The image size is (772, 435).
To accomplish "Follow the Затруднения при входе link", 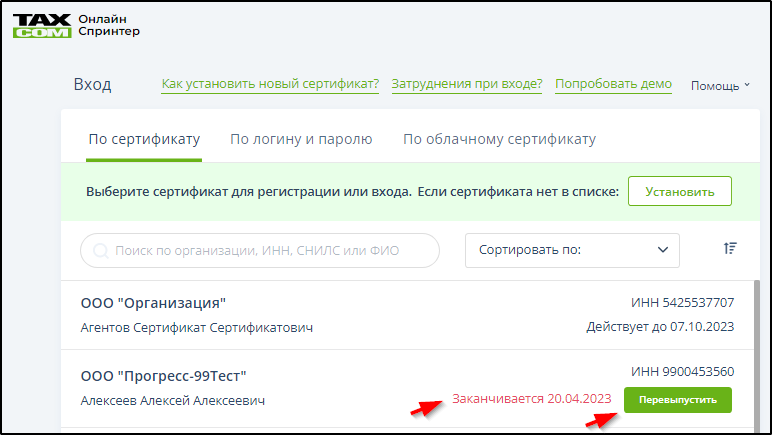I will coord(467,85).
